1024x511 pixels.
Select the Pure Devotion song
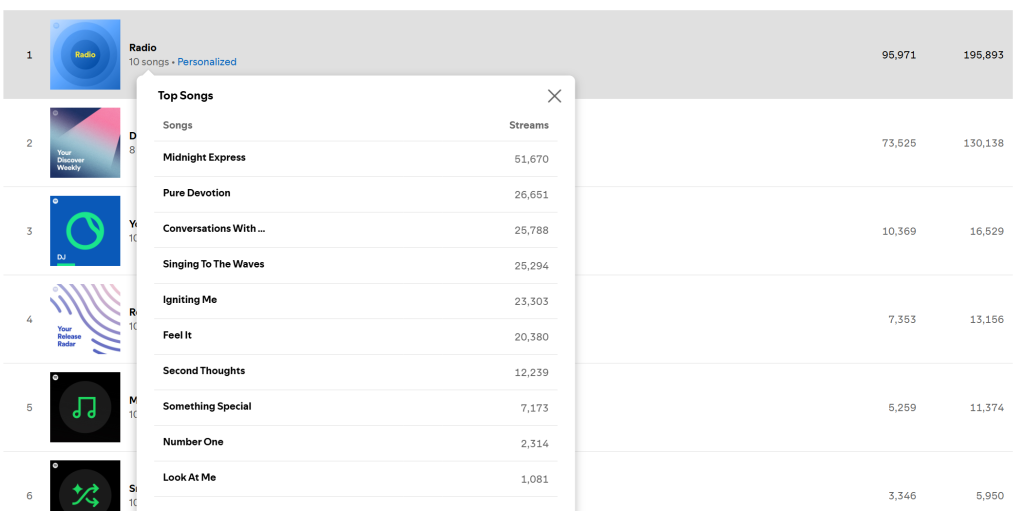click(197, 193)
